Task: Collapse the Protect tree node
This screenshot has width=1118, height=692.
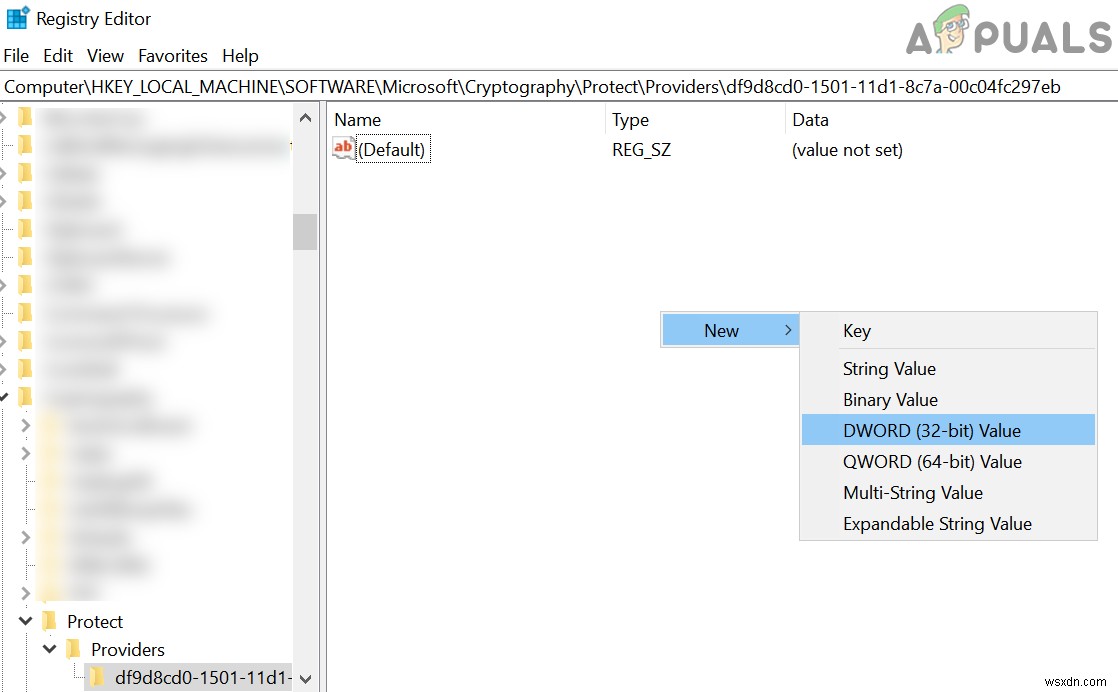Action: (x=26, y=621)
